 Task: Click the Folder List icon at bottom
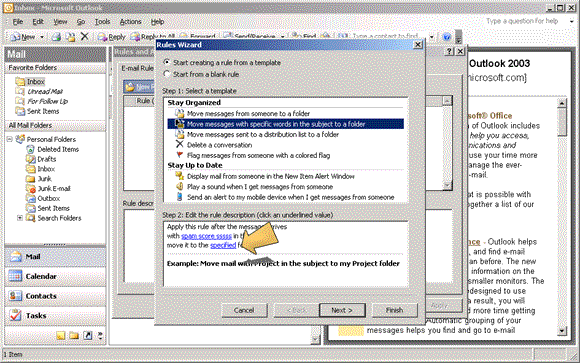[74, 335]
